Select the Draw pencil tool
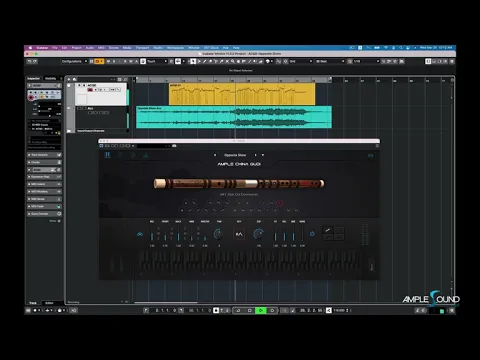Screen dimensions: 480x360 pyautogui.click(x=205, y=61)
